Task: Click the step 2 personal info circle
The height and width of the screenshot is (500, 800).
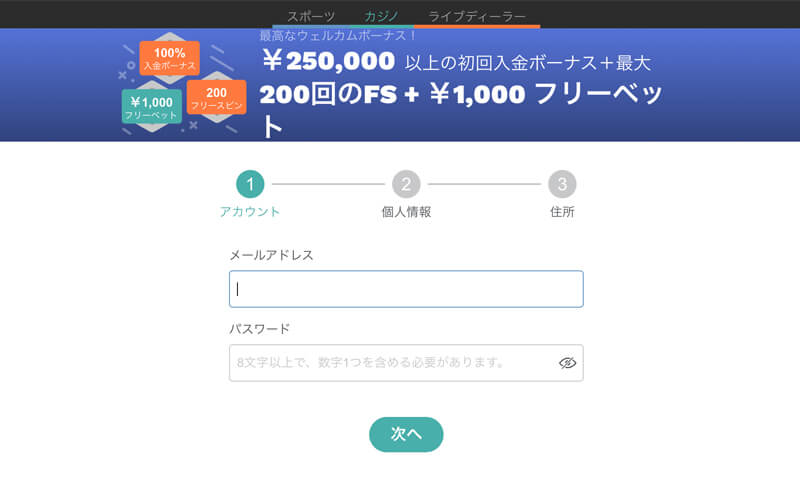Action: tap(406, 184)
